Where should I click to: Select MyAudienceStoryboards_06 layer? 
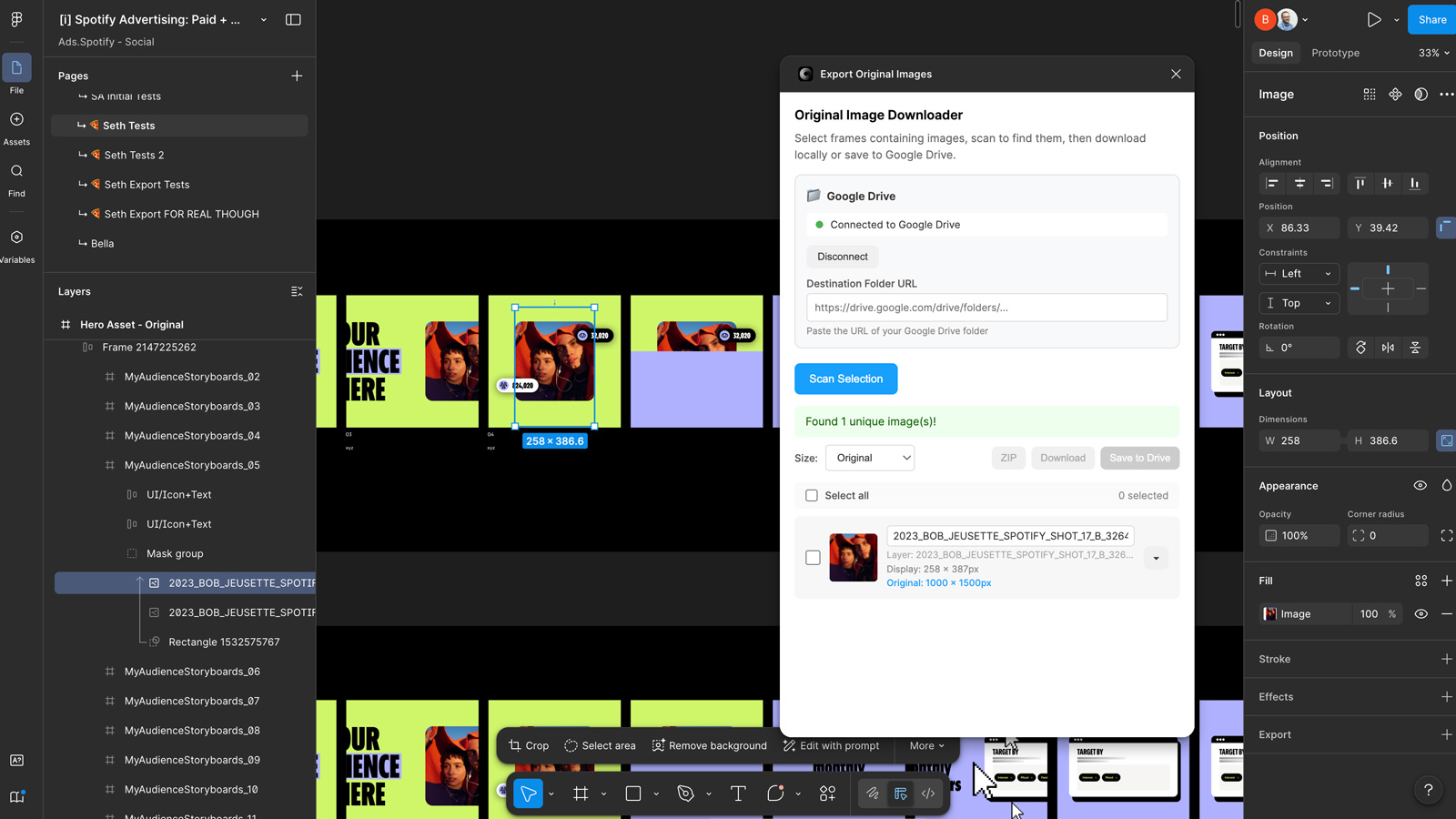192,672
